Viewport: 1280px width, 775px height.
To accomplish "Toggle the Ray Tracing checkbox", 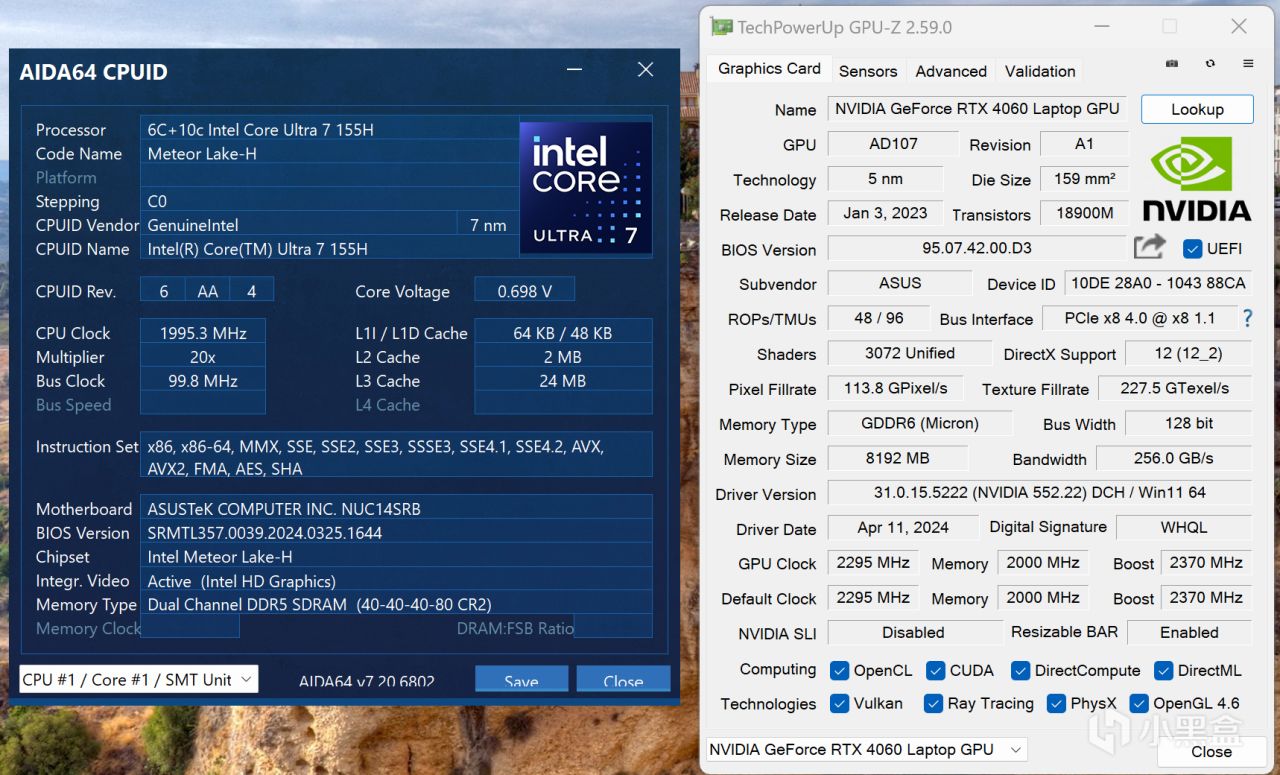I will click(933, 704).
